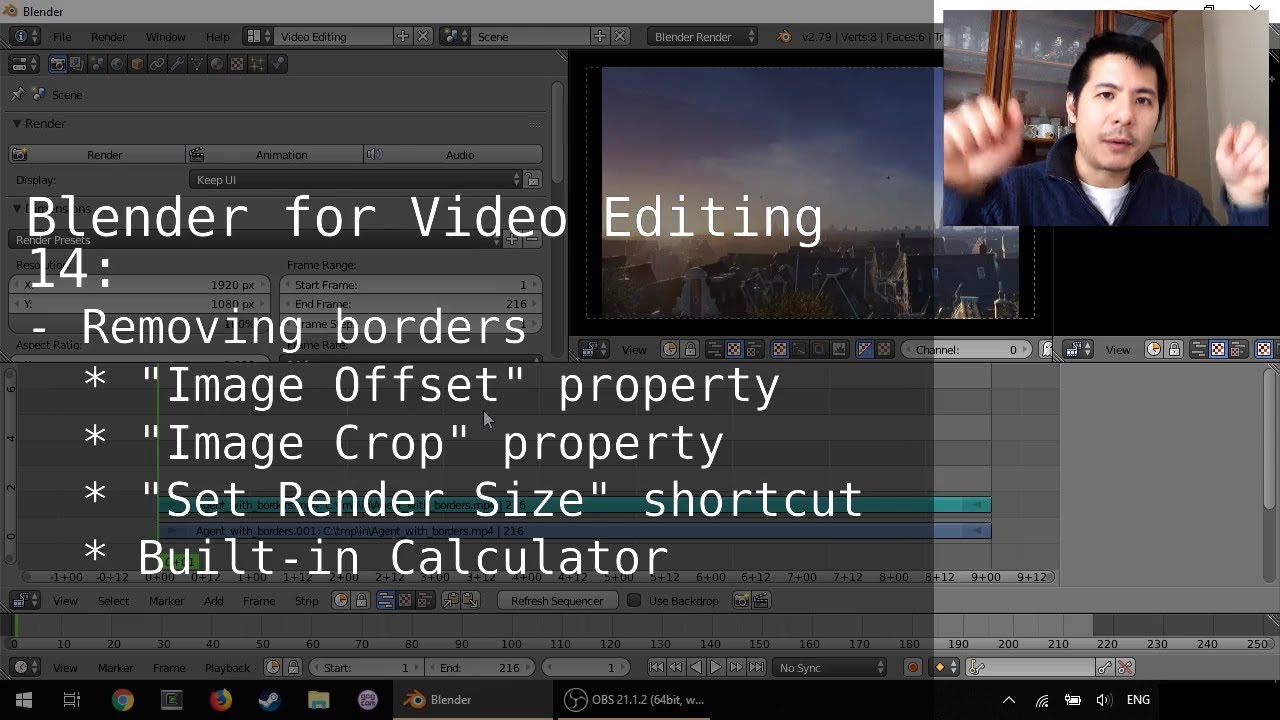The height and width of the screenshot is (720, 1280).
Task: Add a new screen layout plus icon
Action: pos(402,36)
